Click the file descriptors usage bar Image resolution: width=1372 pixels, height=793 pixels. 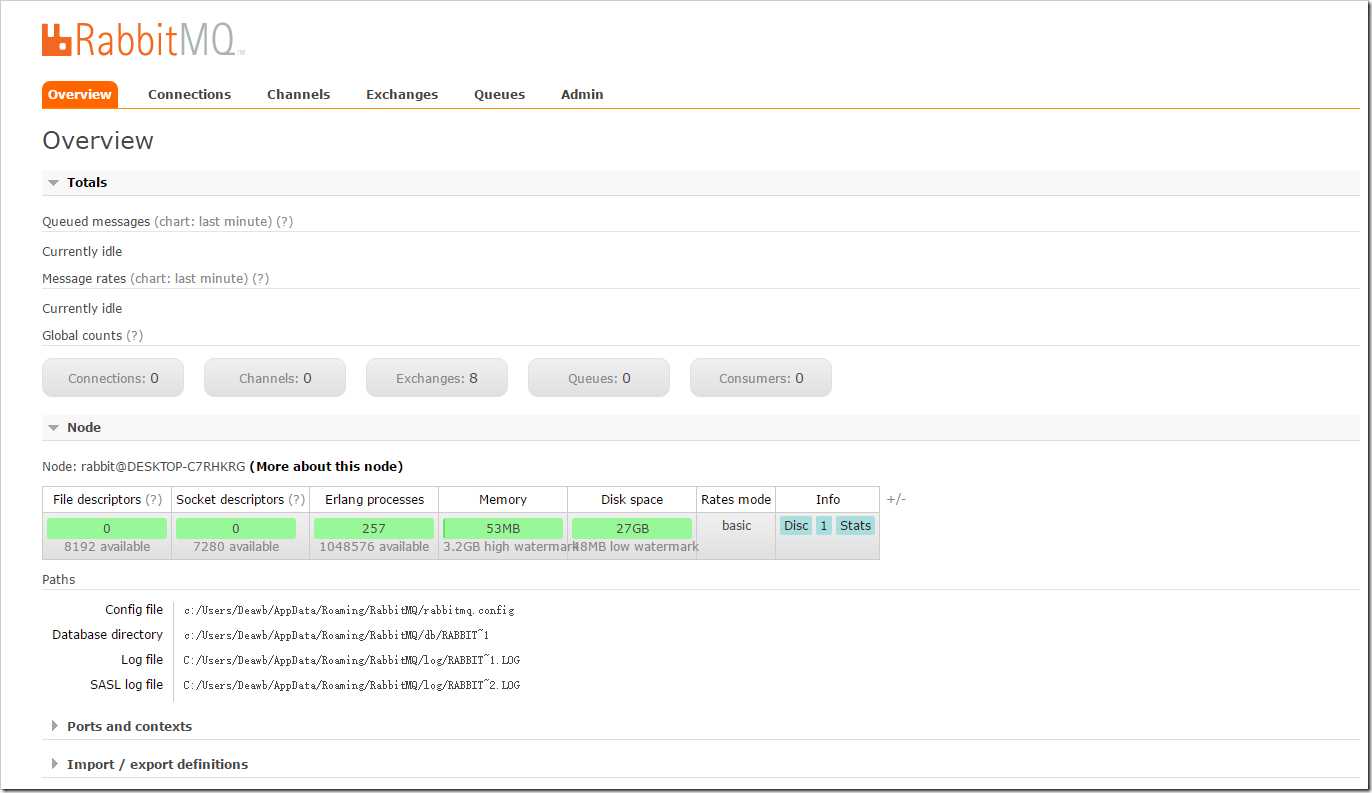point(107,528)
